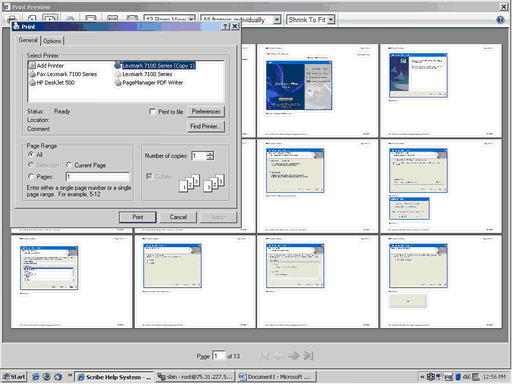Switch to the Options tab
Image resolution: width=512 pixels, height=384 pixels.
click(x=52, y=41)
